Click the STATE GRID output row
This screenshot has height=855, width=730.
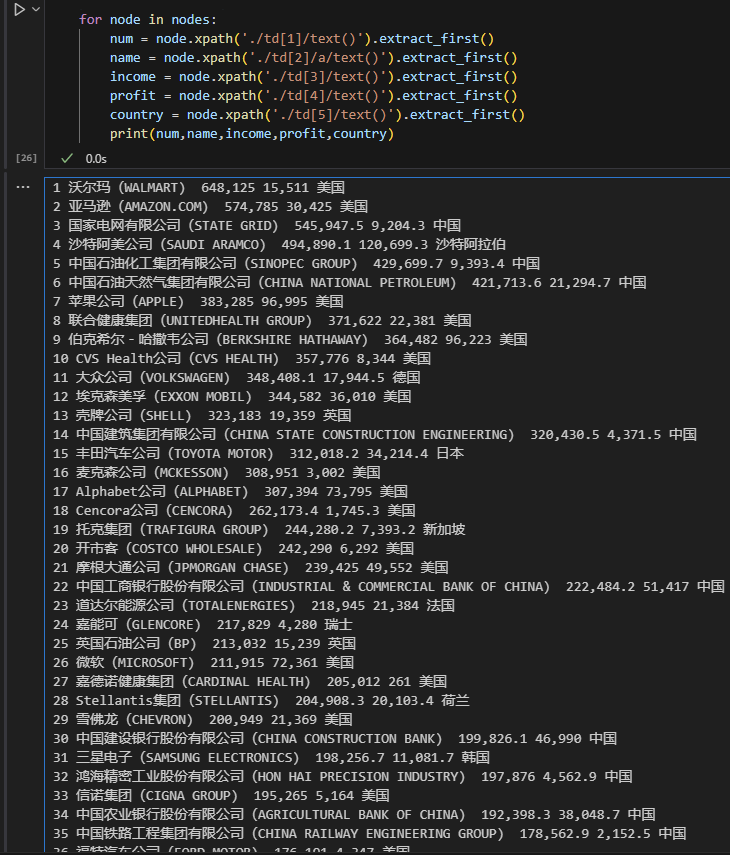[x=257, y=226]
